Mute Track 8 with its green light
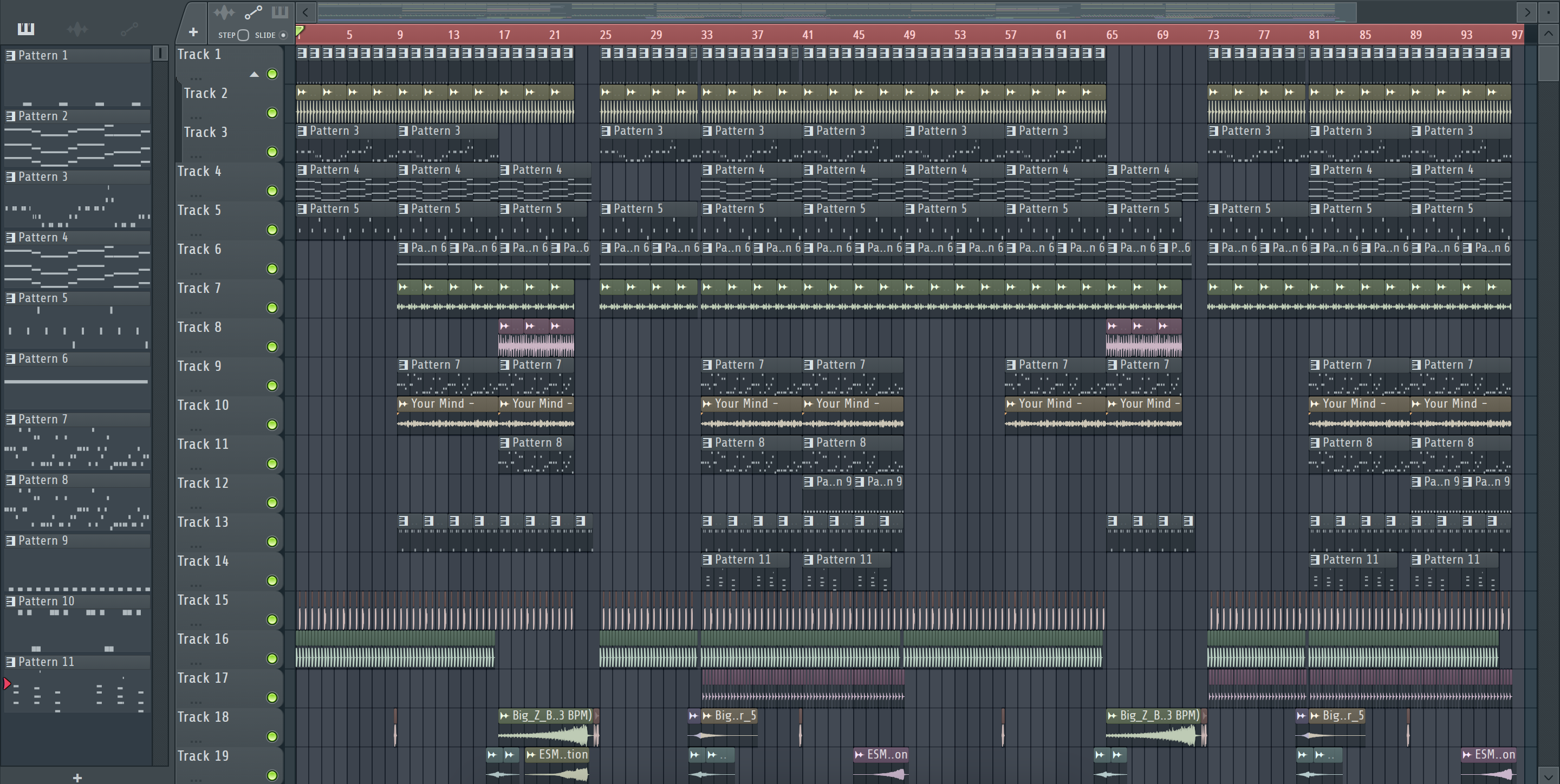 [272, 347]
